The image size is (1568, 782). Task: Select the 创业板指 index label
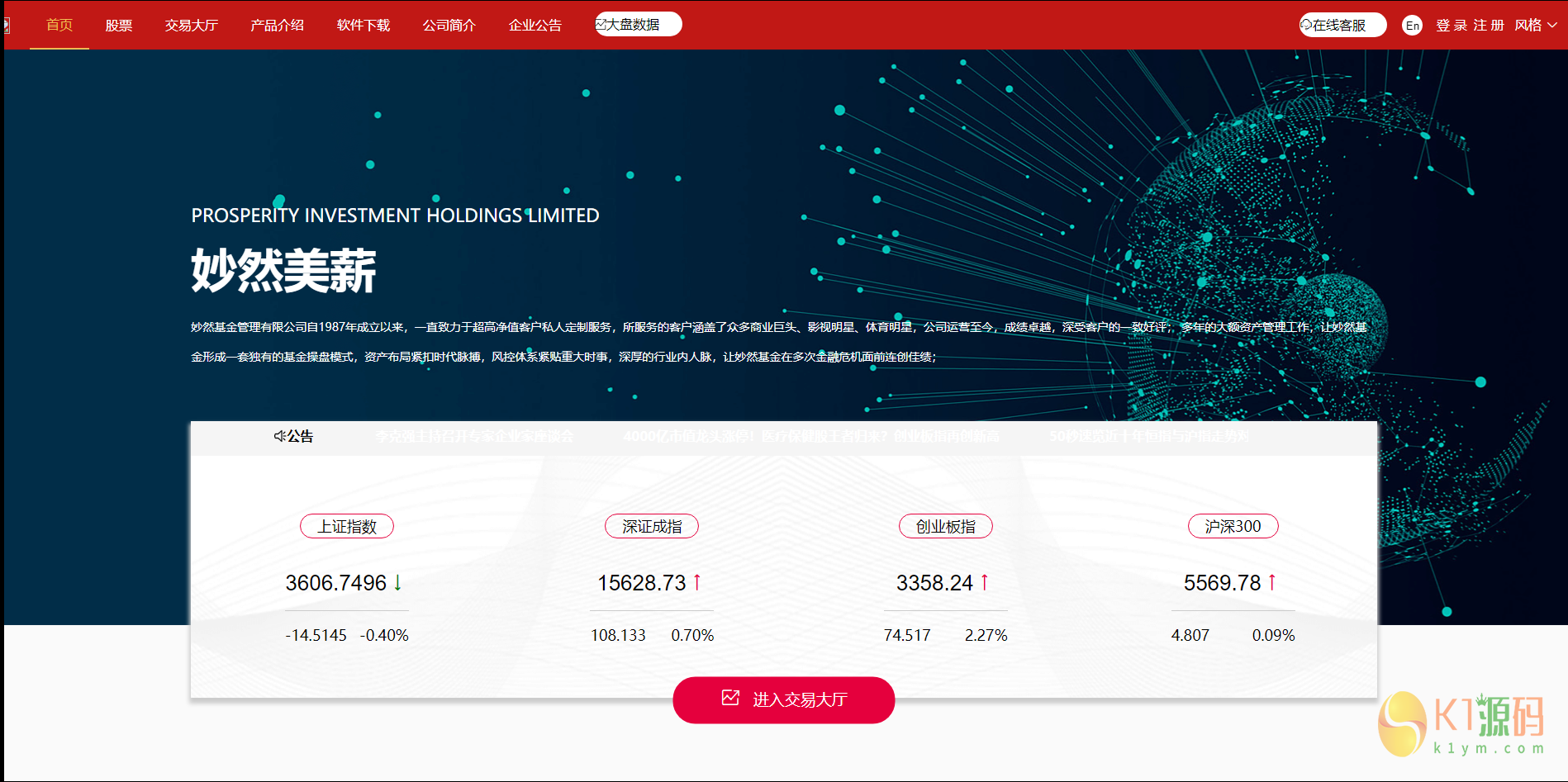coord(946,526)
